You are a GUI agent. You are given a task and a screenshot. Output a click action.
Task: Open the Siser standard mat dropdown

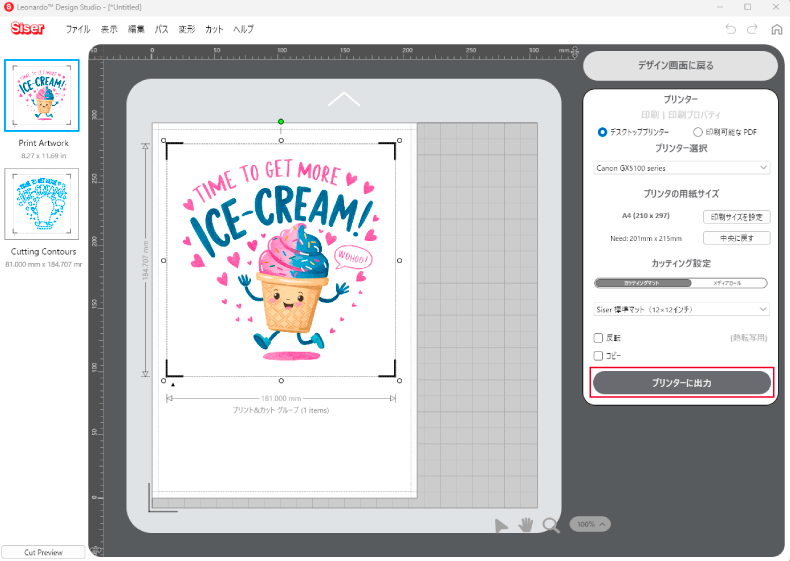click(x=682, y=309)
